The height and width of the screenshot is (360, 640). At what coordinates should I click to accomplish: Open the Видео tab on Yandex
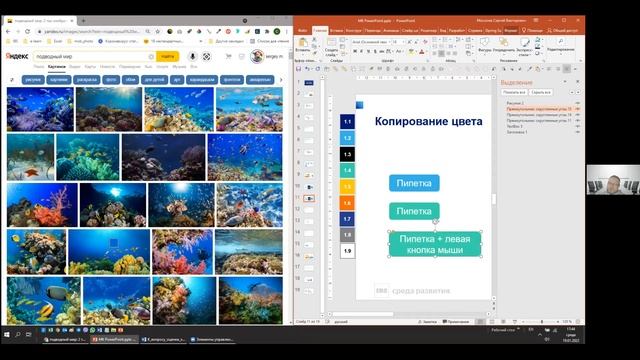pyautogui.click(x=75, y=67)
